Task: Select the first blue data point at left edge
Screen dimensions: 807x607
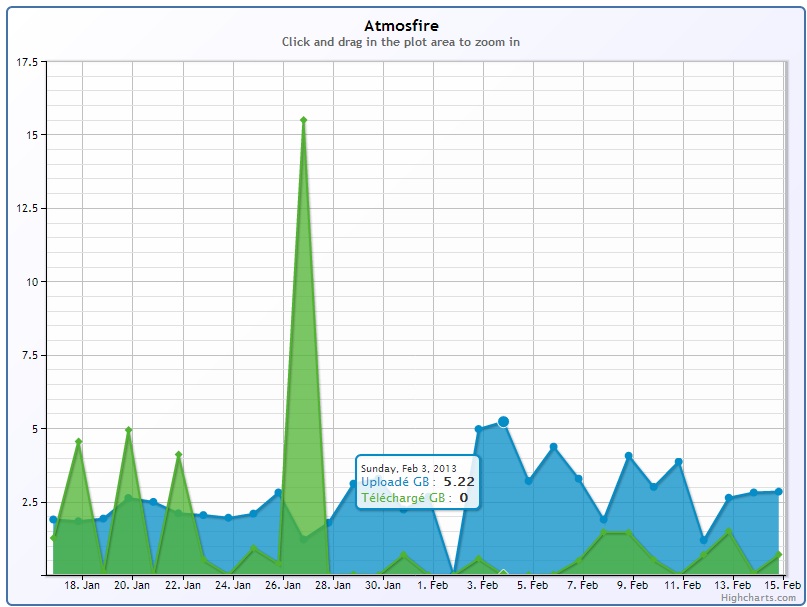Action: click(x=53, y=519)
